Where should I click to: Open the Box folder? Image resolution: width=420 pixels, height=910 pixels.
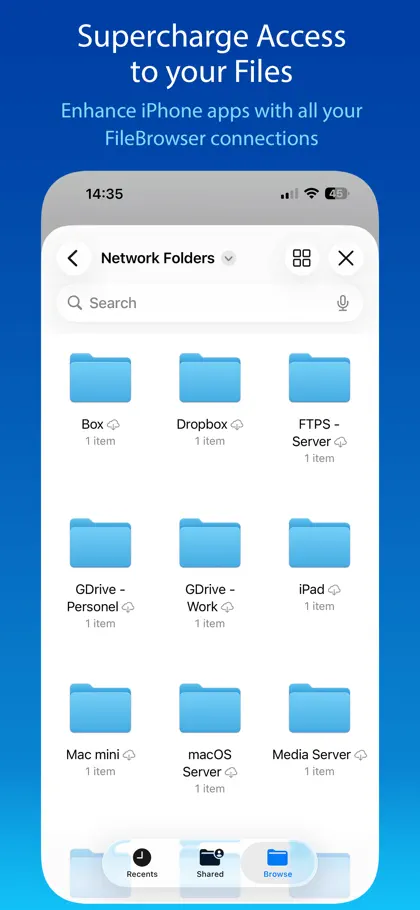(x=100, y=378)
